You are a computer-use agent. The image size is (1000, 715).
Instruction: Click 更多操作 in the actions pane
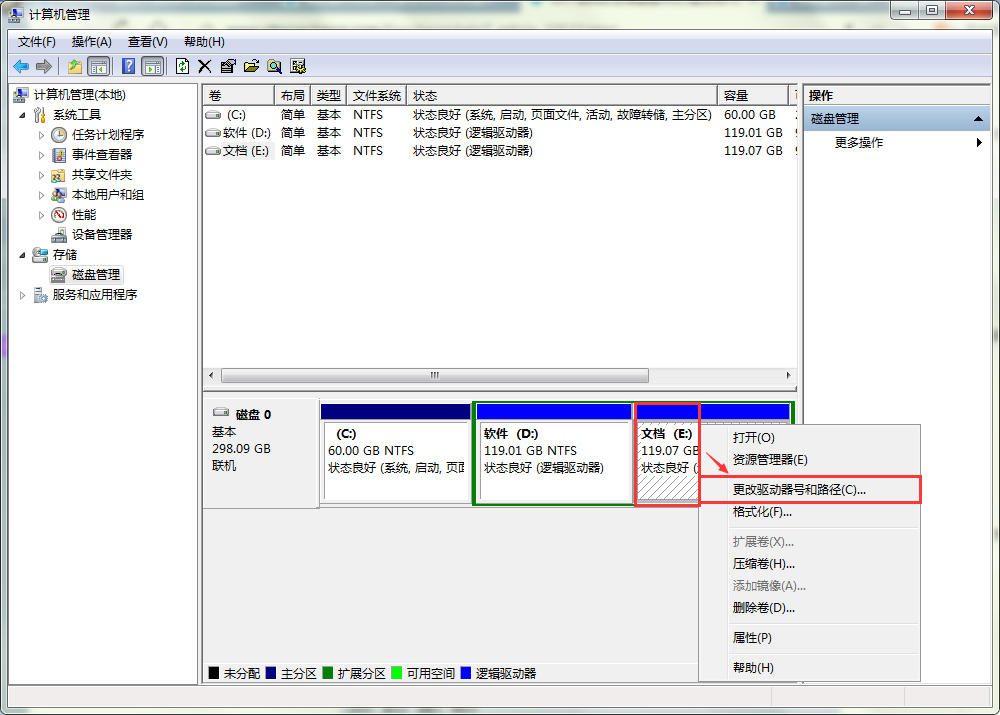point(859,143)
